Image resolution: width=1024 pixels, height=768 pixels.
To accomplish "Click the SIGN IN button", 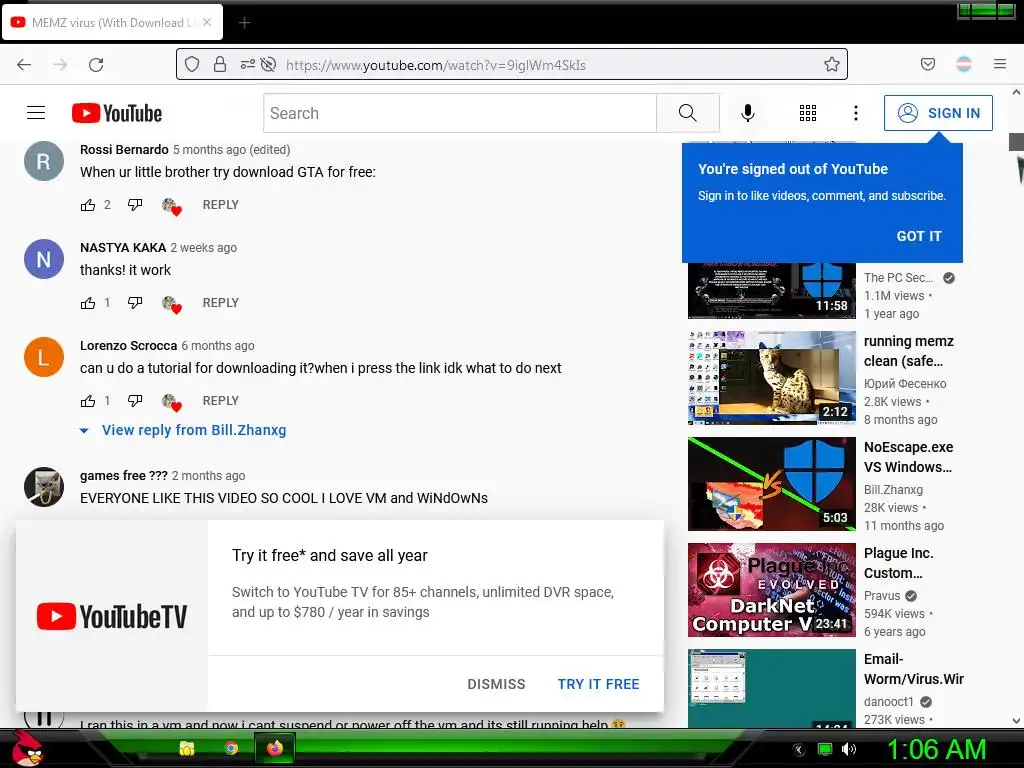I will click(938, 113).
